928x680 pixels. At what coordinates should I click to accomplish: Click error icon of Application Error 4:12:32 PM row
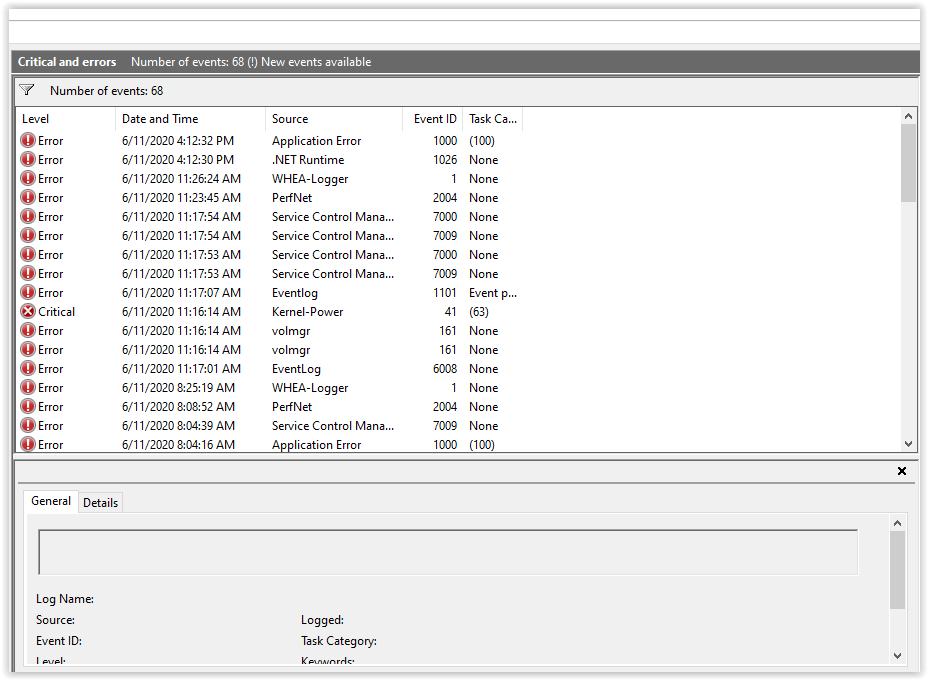coord(28,140)
